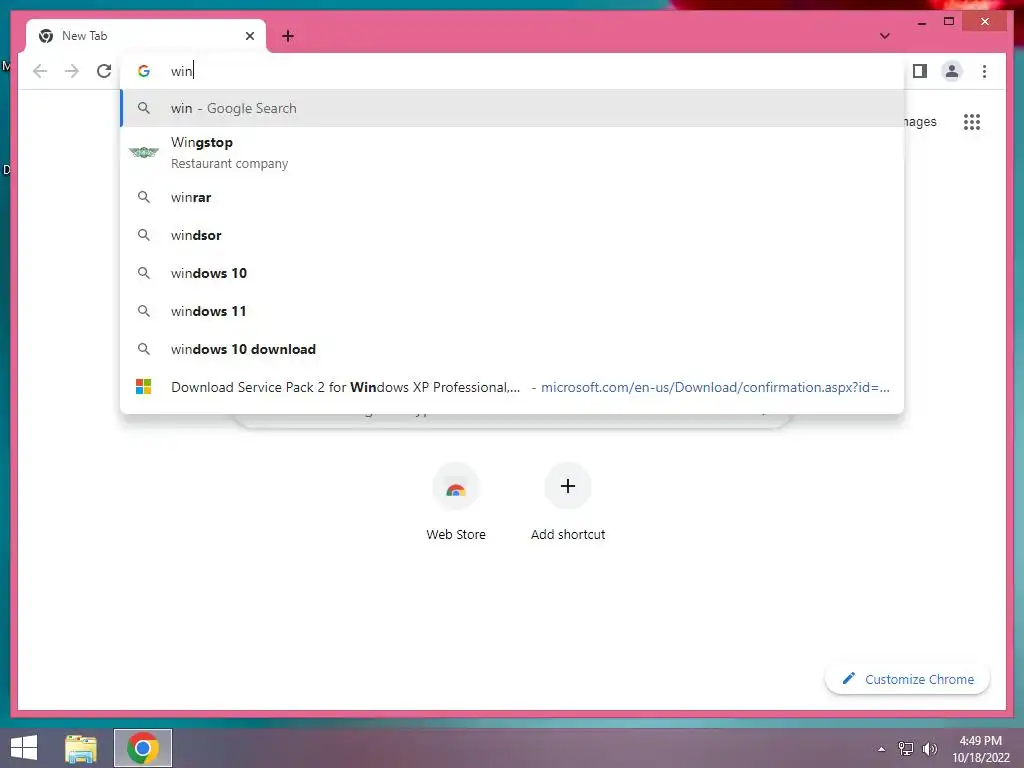Click Customize Chrome button

[908, 679]
